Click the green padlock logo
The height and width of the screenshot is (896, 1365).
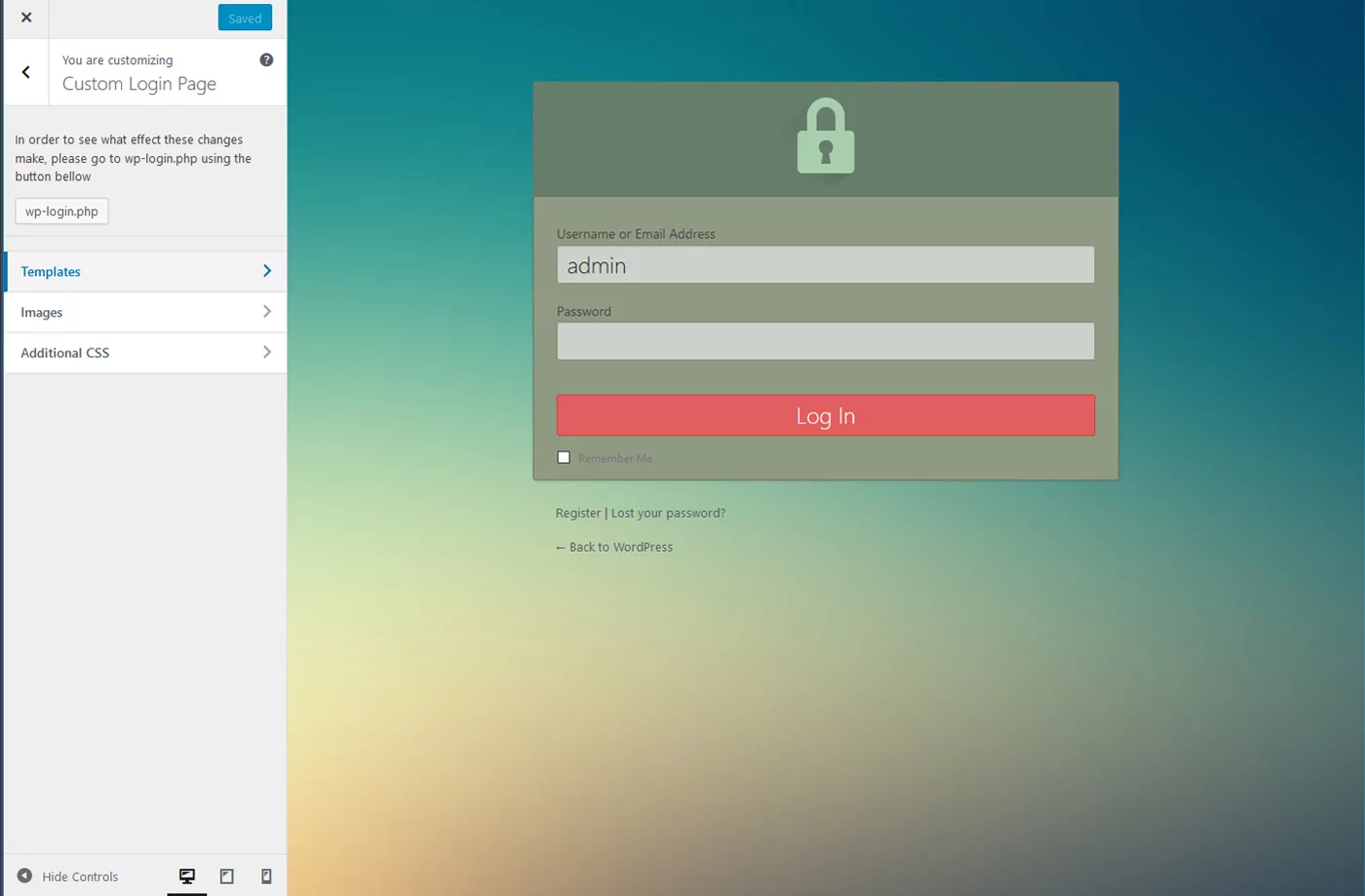(826, 136)
